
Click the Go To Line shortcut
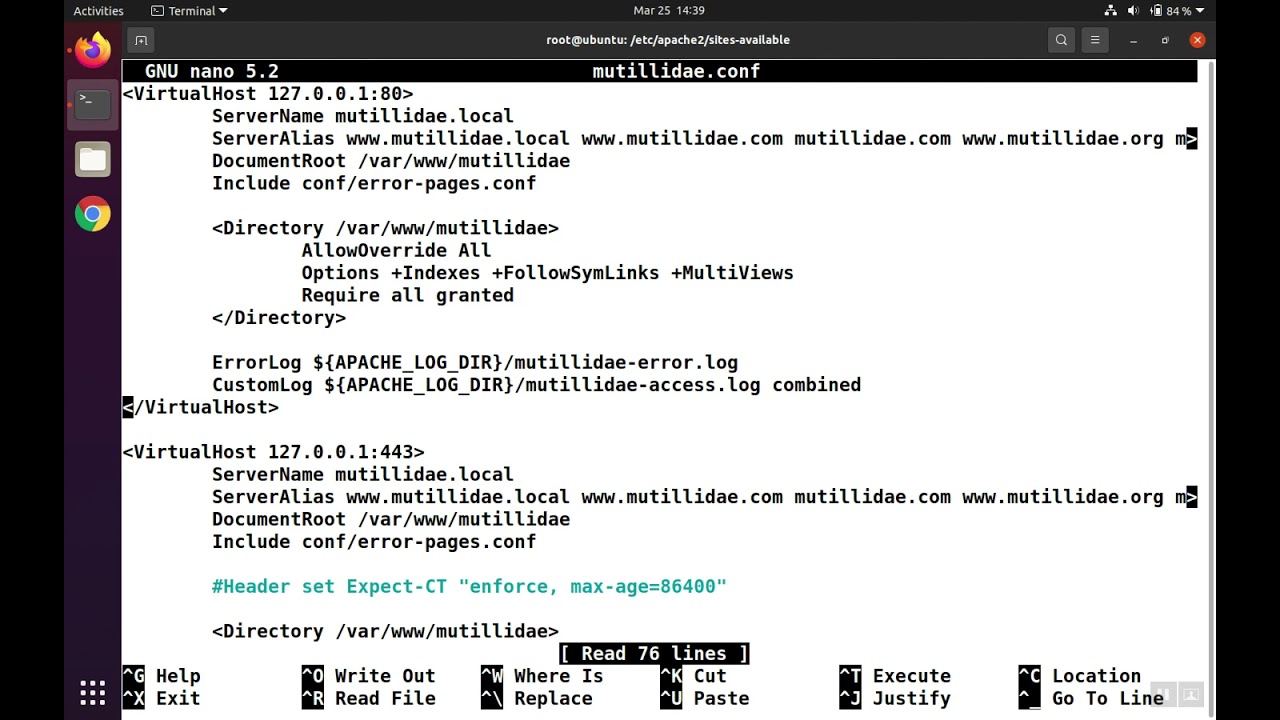point(1091,698)
